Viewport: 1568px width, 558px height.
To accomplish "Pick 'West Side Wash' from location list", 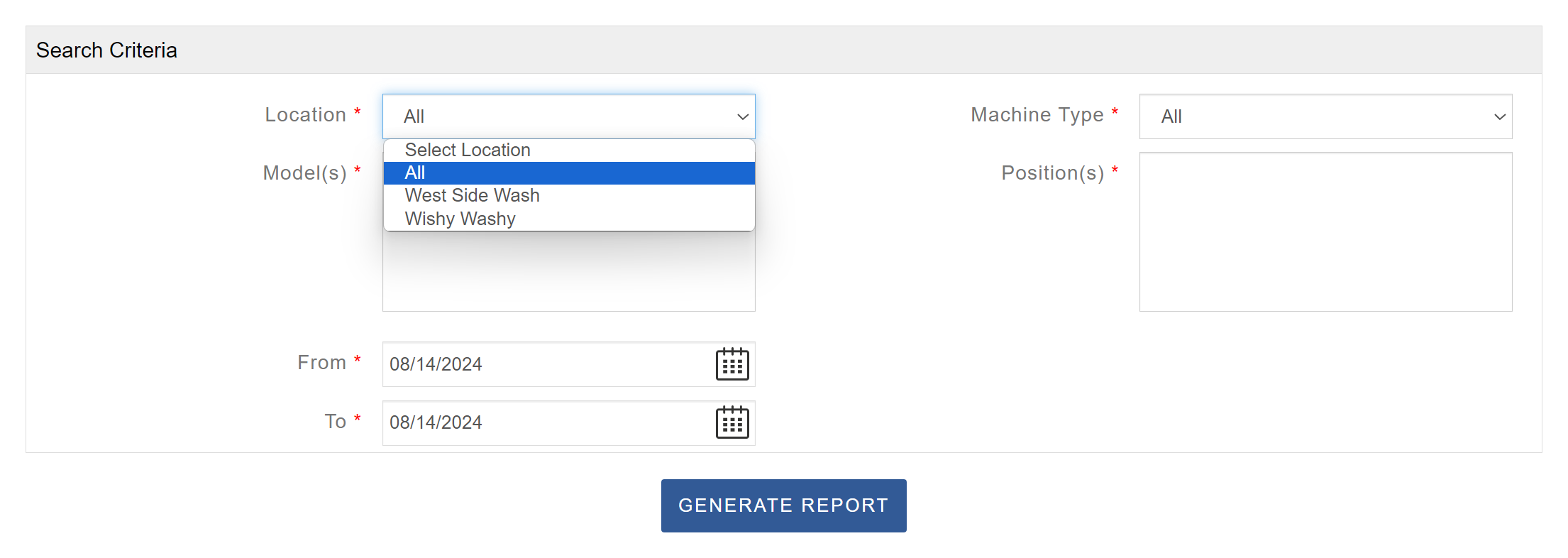I will (x=472, y=195).
